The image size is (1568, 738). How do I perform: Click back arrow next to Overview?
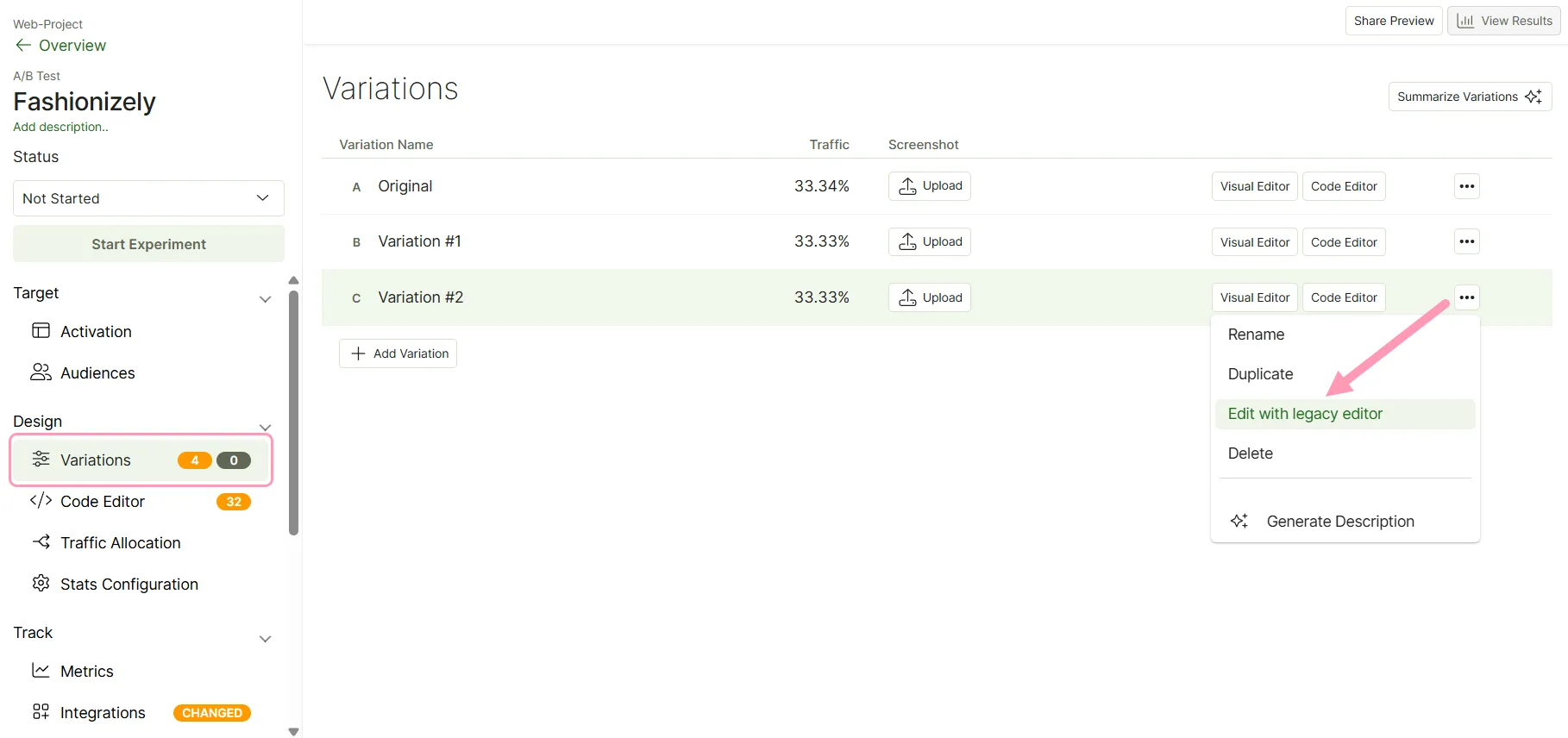click(x=23, y=45)
